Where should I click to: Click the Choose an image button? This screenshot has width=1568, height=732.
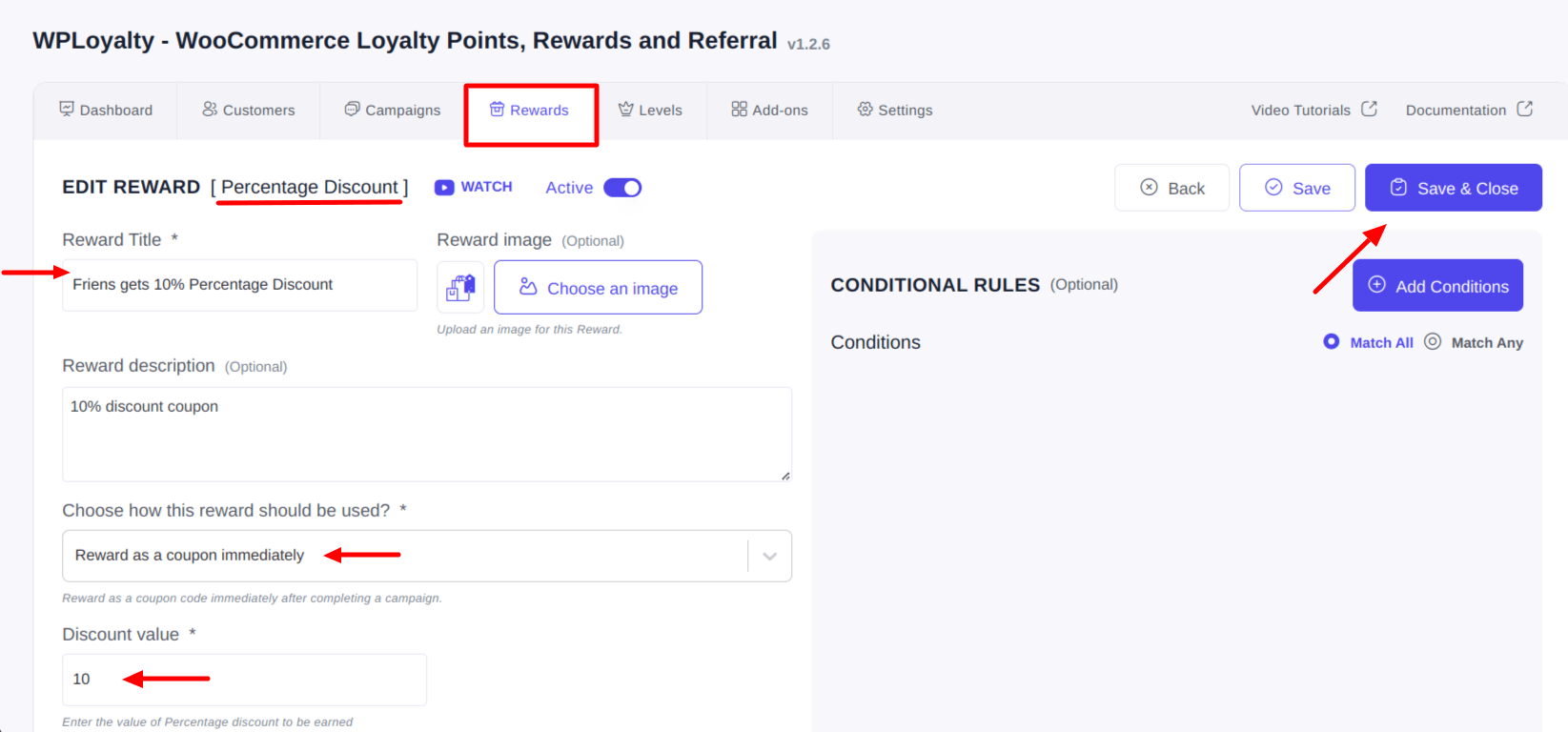coord(599,287)
